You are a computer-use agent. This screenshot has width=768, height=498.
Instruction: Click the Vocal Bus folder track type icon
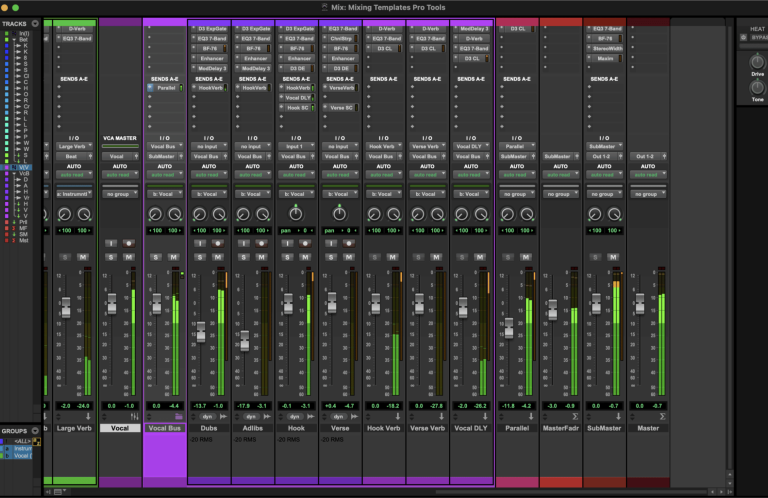pyautogui.click(x=179, y=417)
